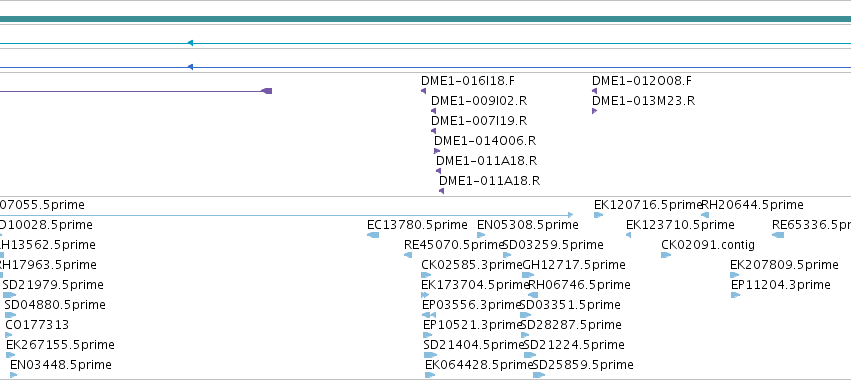Open the EK123710.5prime label
This screenshot has width=851, height=380.
pyautogui.click(x=680, y=225)
